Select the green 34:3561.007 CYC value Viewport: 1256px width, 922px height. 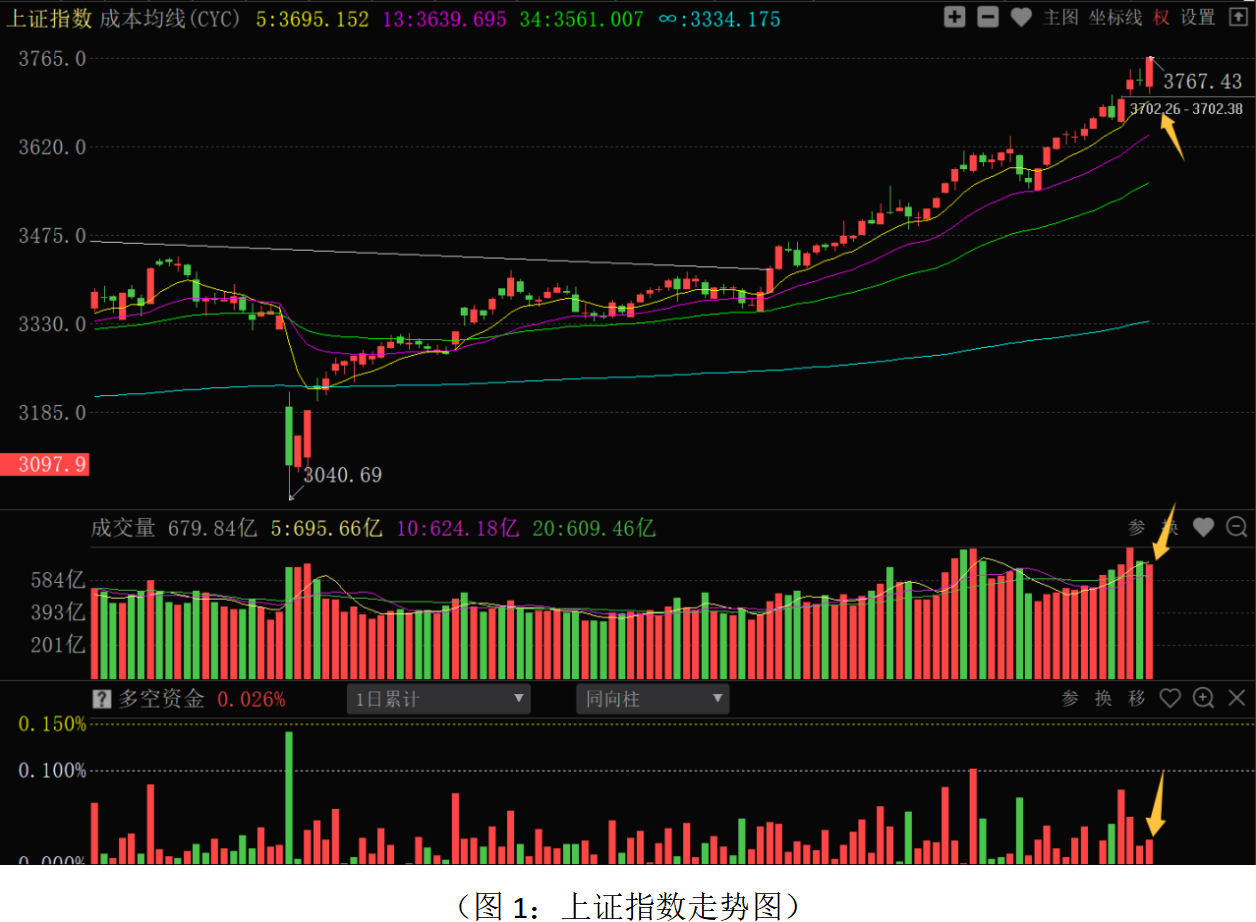581,19
